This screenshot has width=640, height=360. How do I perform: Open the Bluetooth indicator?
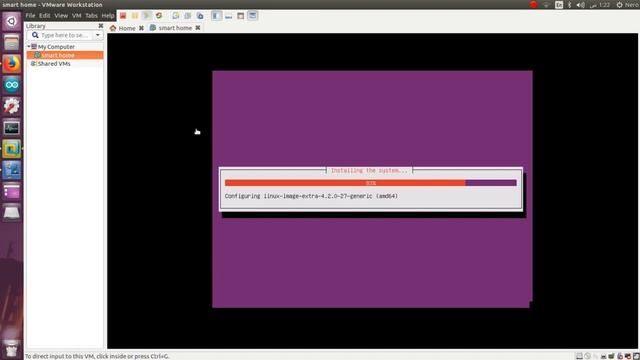[x=570, y=4]
